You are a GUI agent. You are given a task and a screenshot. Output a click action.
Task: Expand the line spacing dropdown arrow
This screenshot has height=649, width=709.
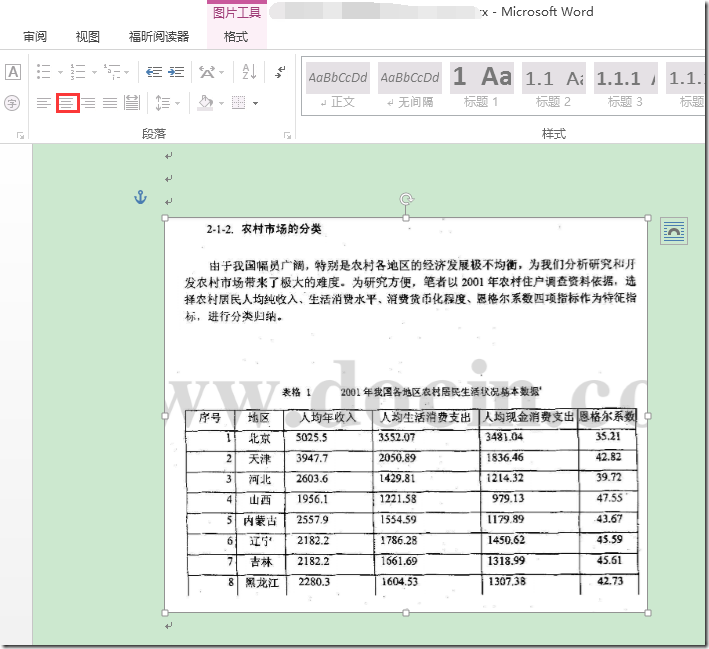(177, 104)
